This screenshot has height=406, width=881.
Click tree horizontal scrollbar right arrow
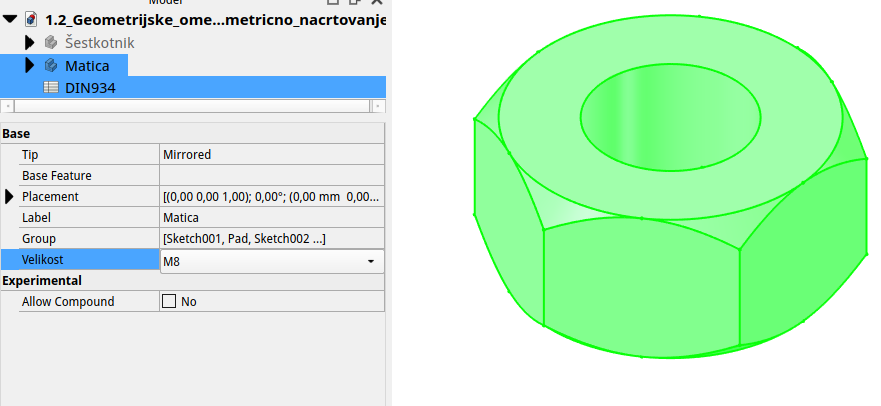click(x=378, y=105)
